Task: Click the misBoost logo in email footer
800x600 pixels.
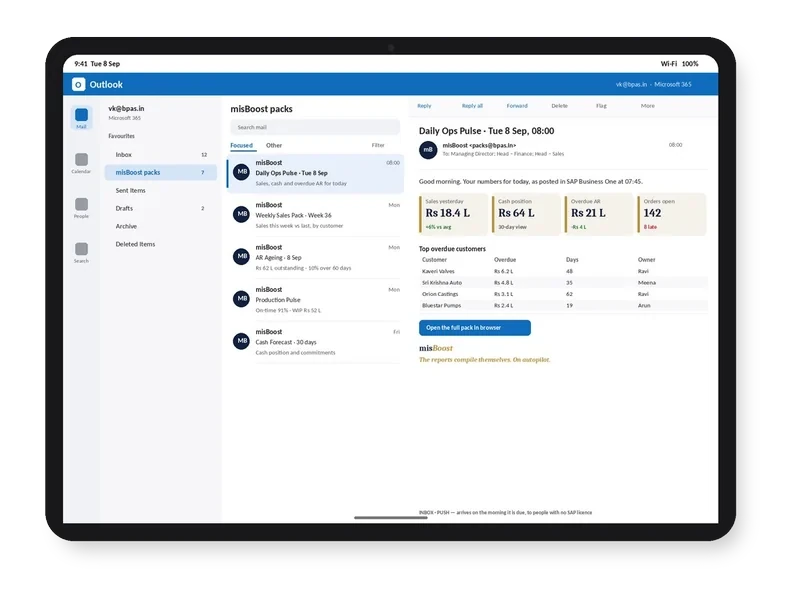Action: point(436,348)
